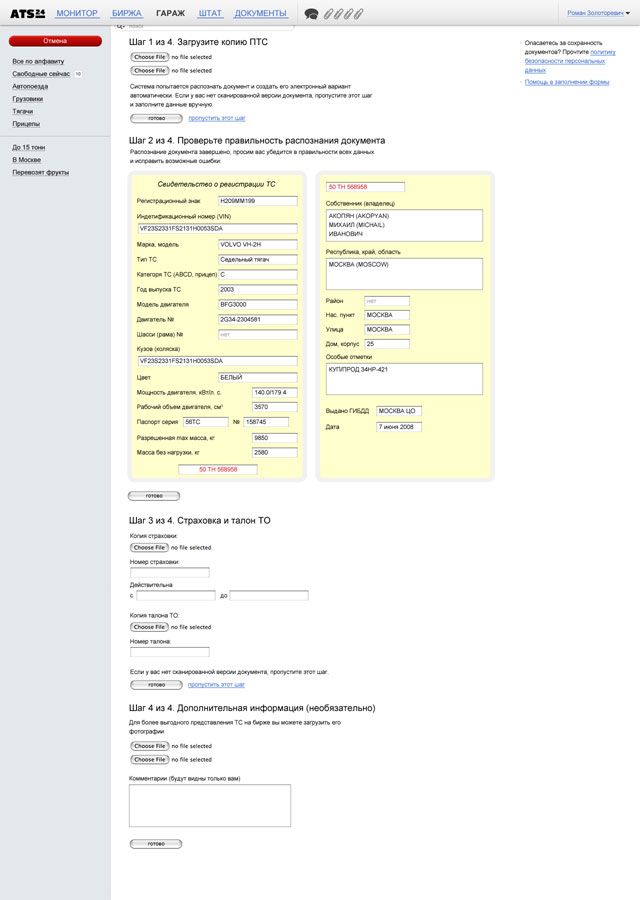640x900 pixels.
Task: Click the final готово button under comments
Action: [x=156, y=844]
